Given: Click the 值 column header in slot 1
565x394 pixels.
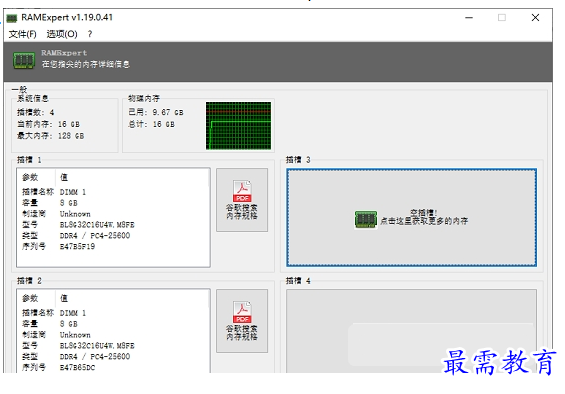Looking at the screenshot, I should [x=64, y=177].
